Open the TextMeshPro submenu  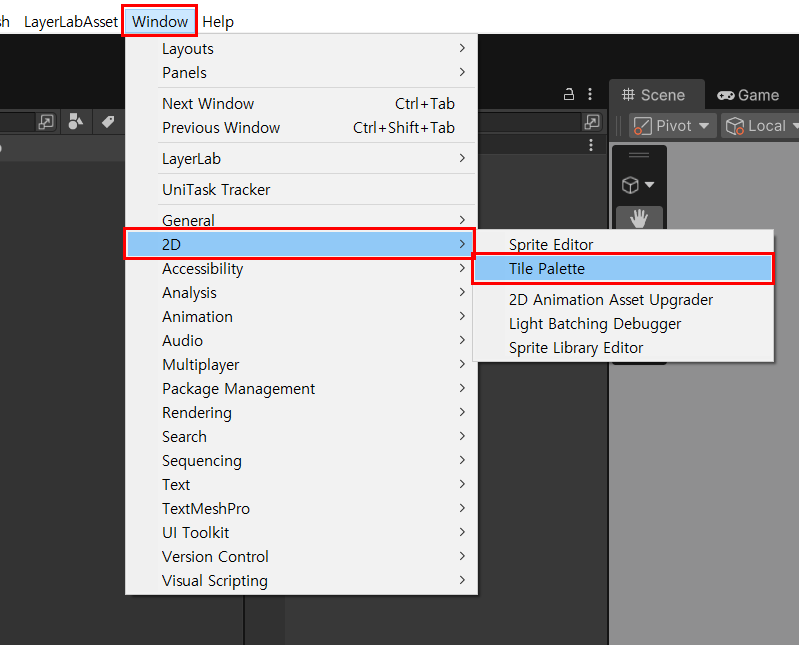[x=301, y=508]
